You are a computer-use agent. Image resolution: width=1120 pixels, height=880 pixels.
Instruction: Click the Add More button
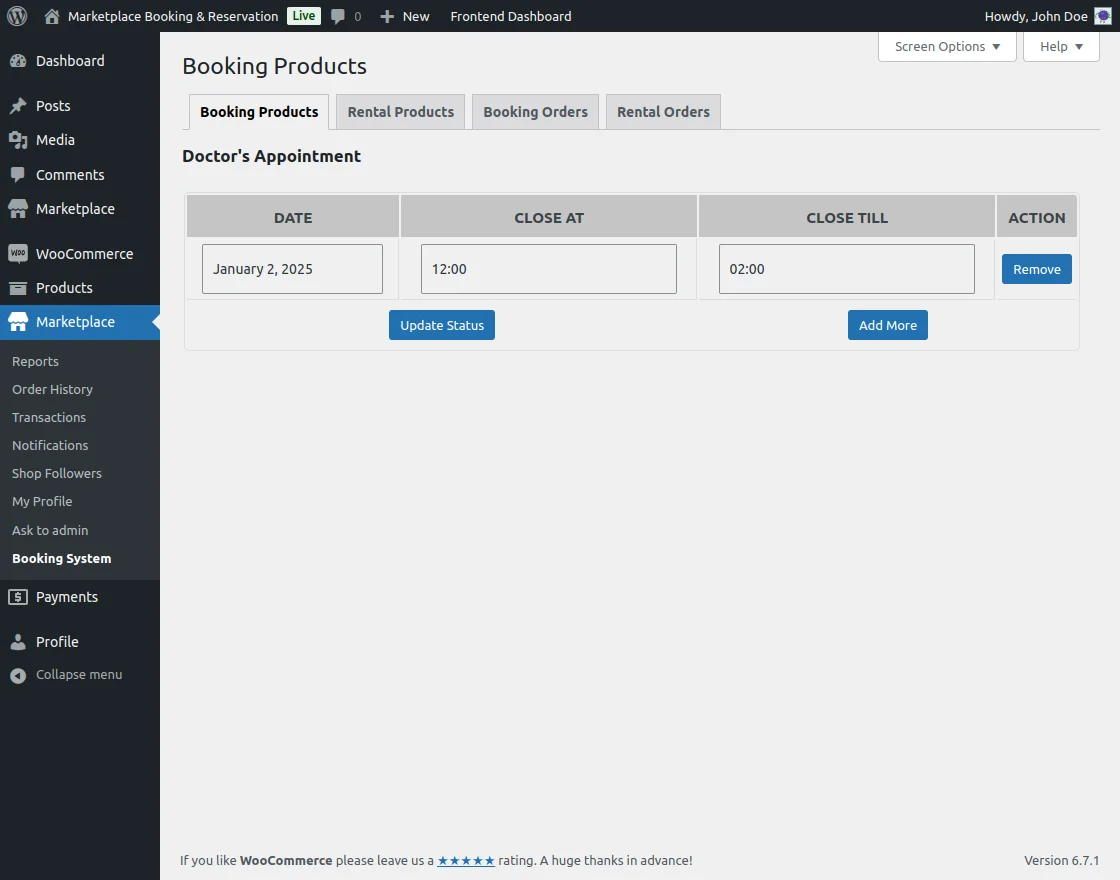click(x=887, y=325)
